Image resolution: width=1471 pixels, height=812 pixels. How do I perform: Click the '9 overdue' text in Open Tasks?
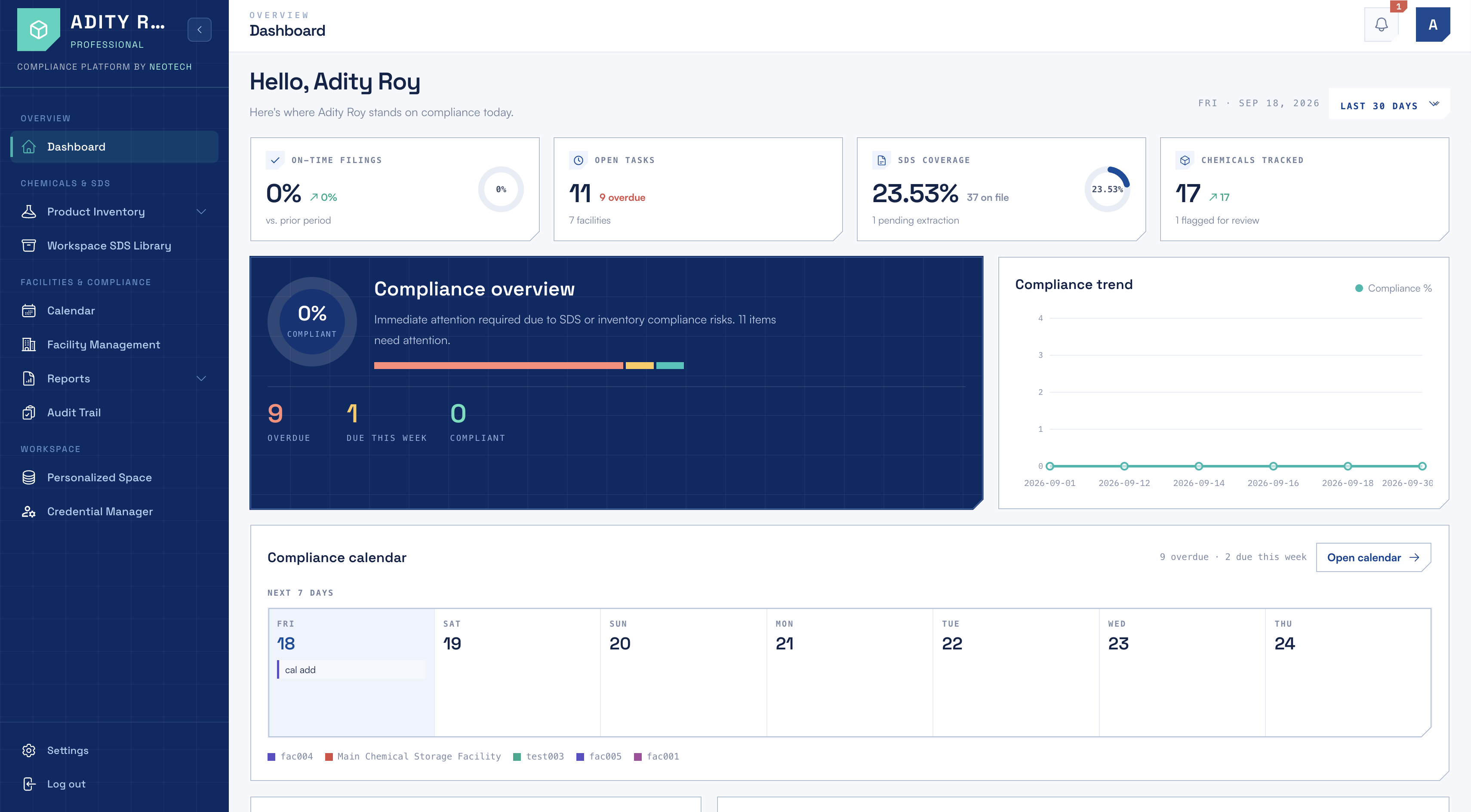point(622,197)
